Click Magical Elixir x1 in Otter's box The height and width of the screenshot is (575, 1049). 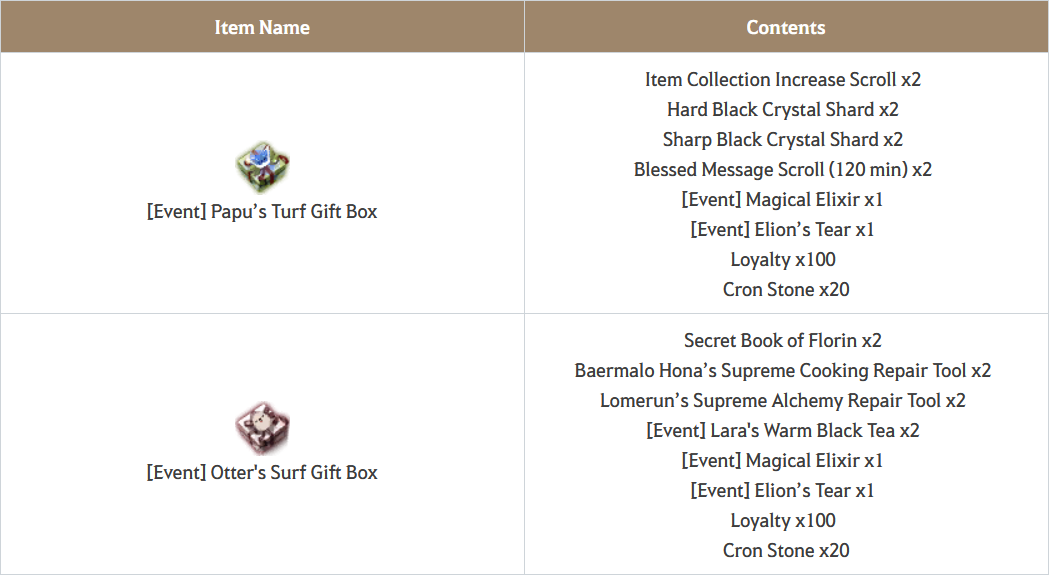pyautogui.click(x=783, y=461)
